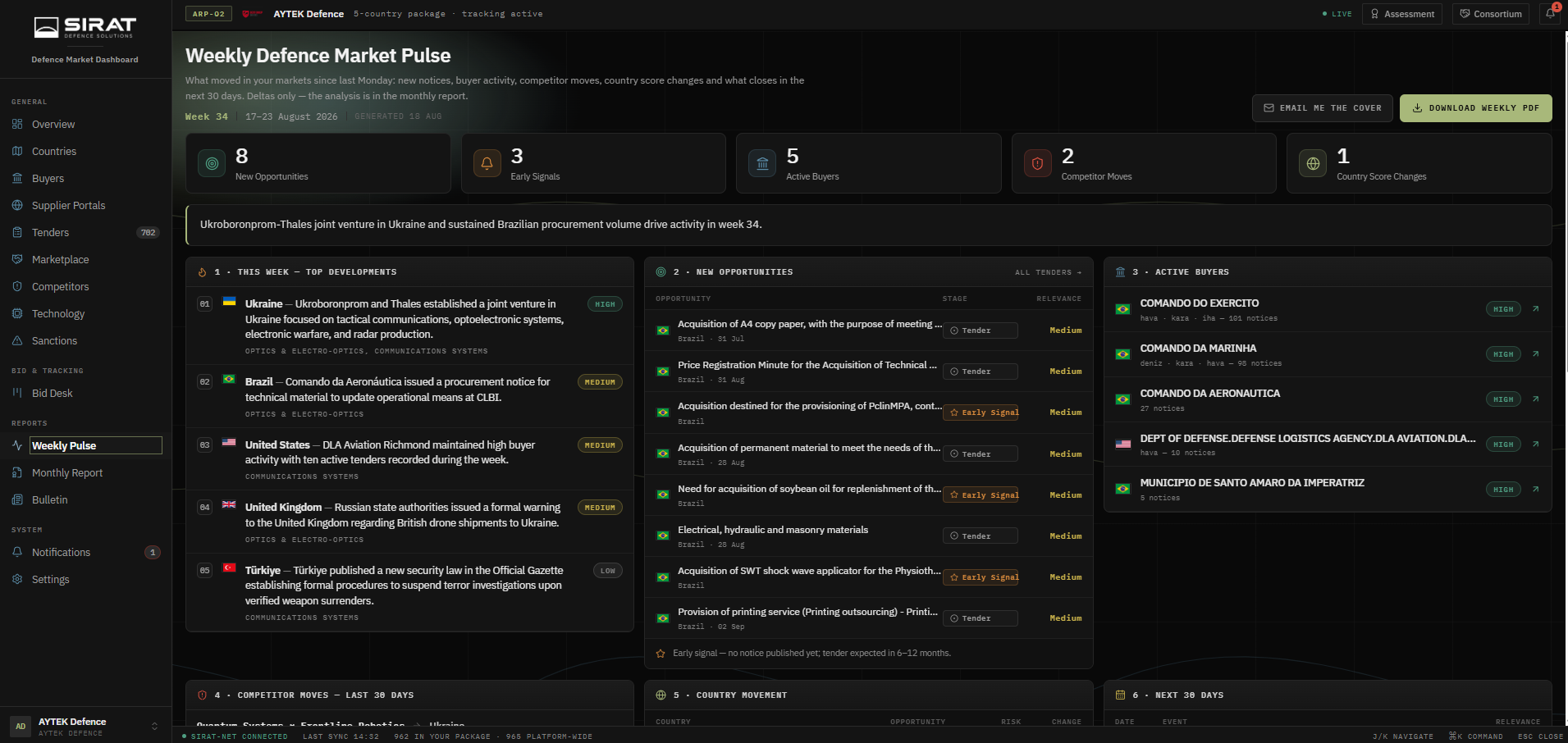Click the Notifications bell icon in sidebar
The height and width of the screenshot is (743, 1568).
point(17,553)
